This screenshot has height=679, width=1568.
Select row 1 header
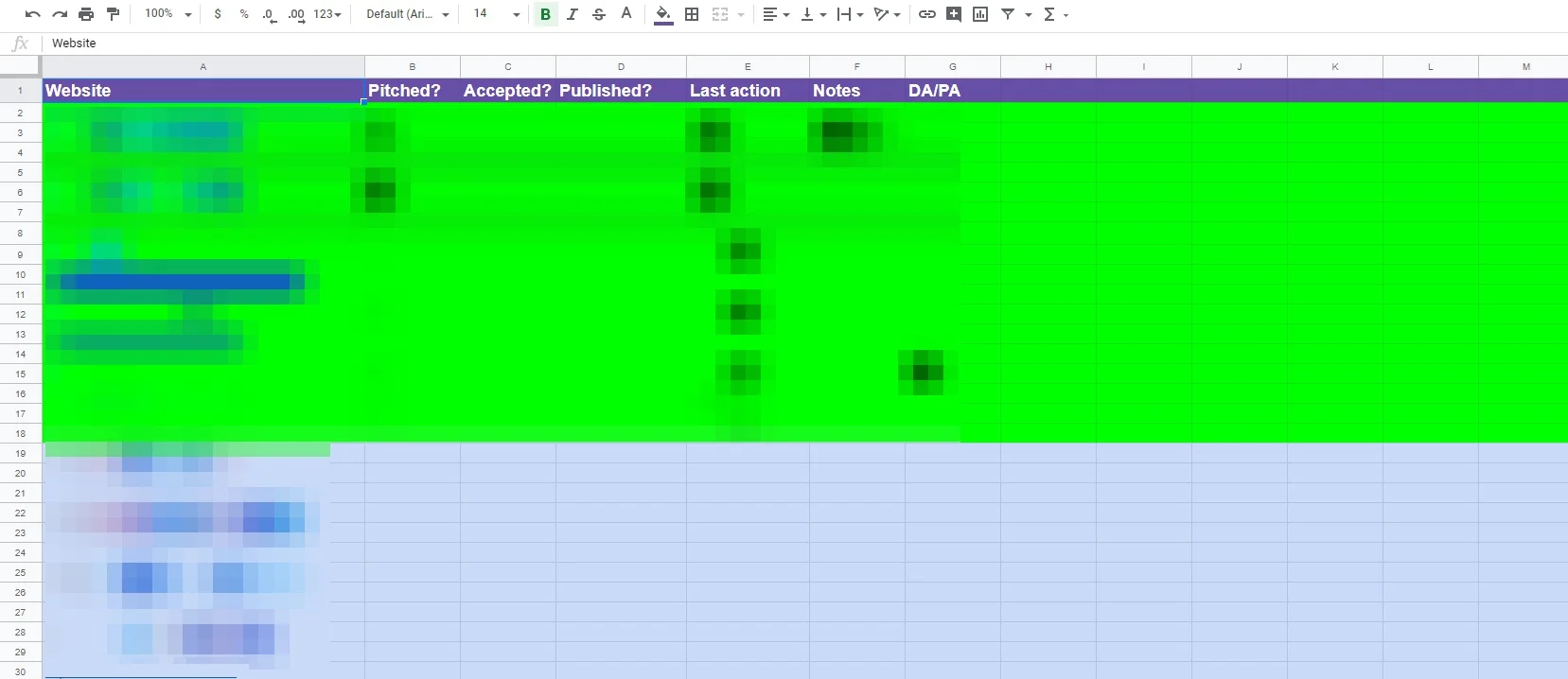(20, 91)
